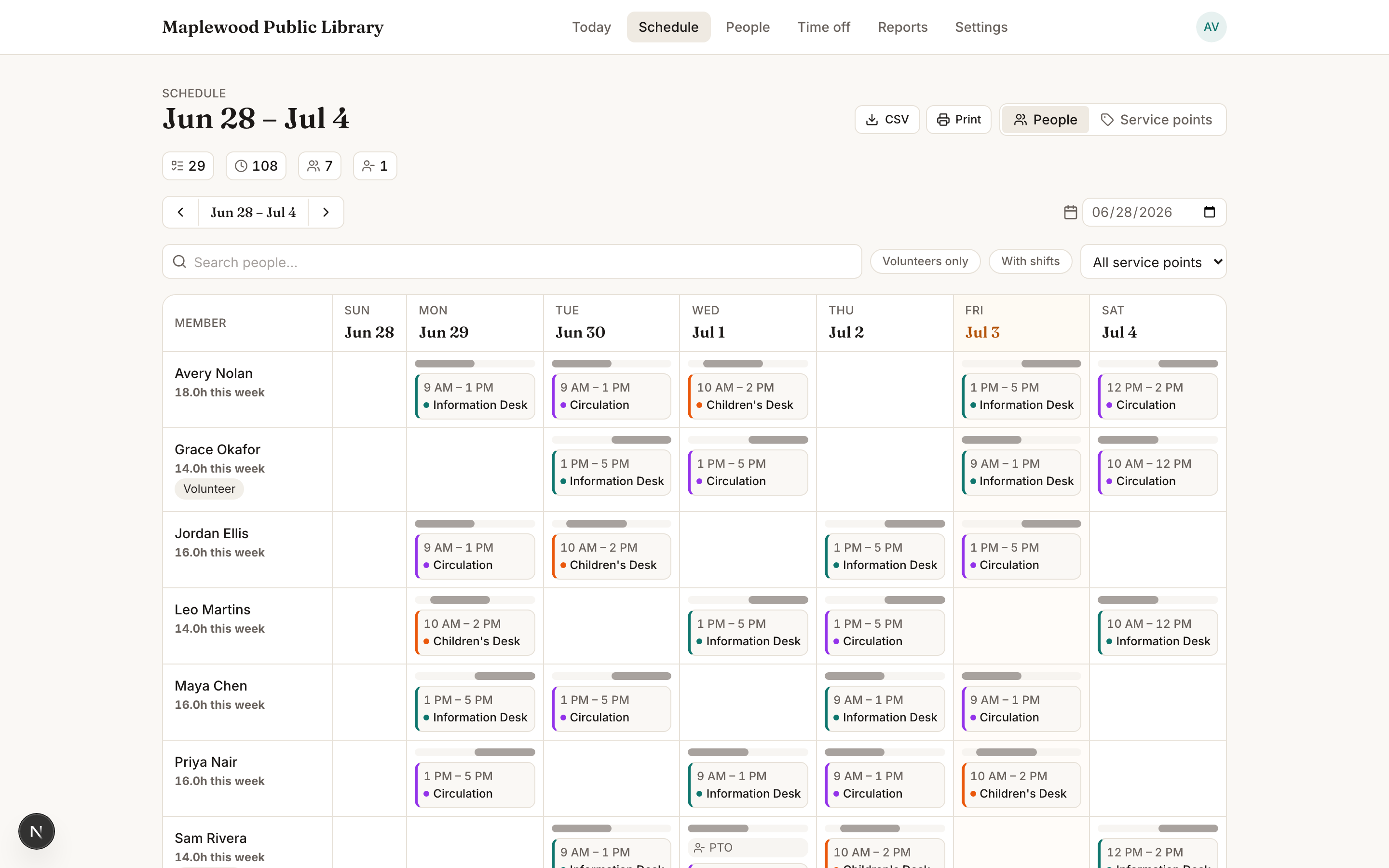The image size is (1389, 868).
Task: Click the MEMBER column header
Action: point(247,323)
